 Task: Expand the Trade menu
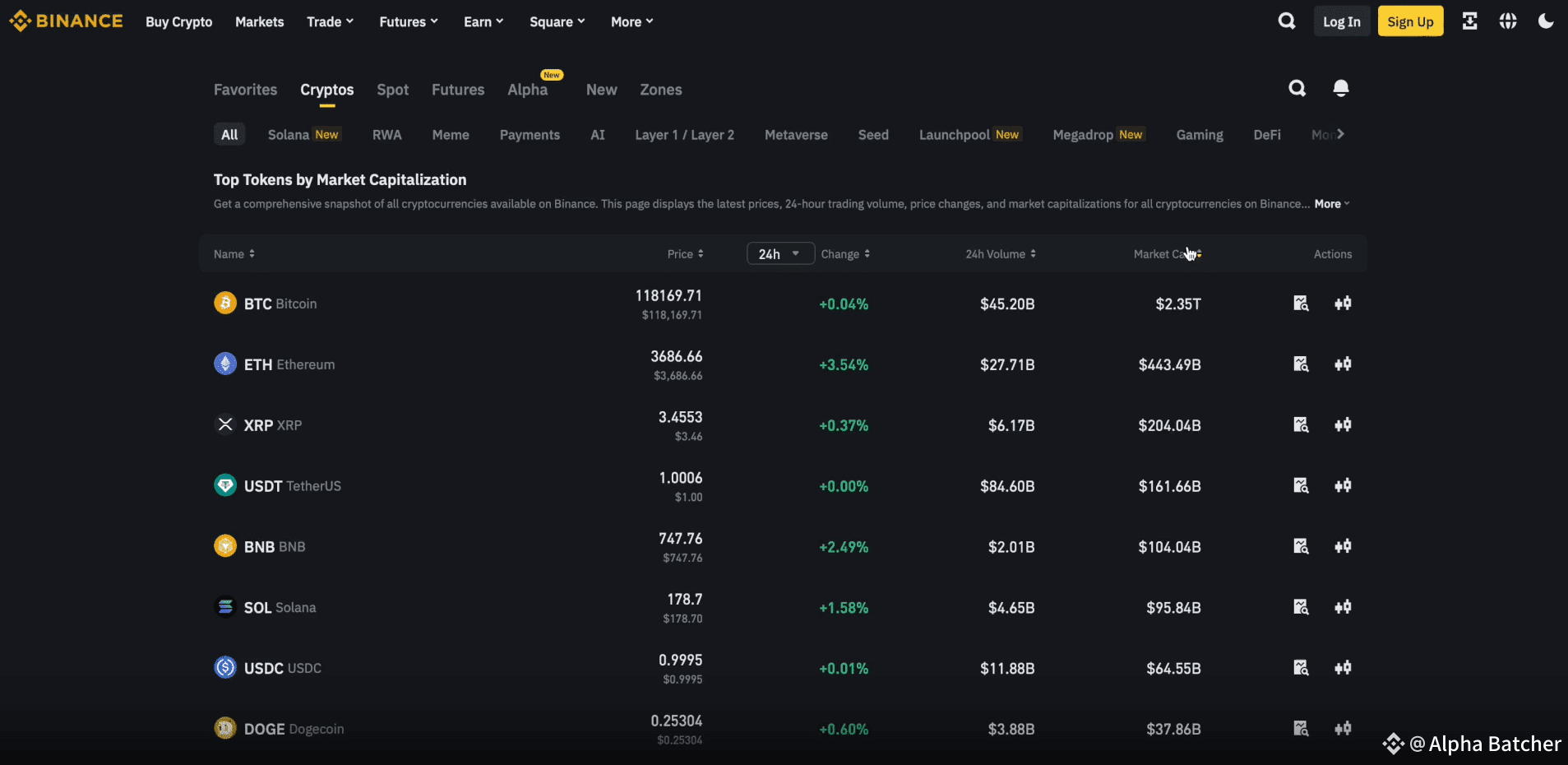[x=330, y=22]
